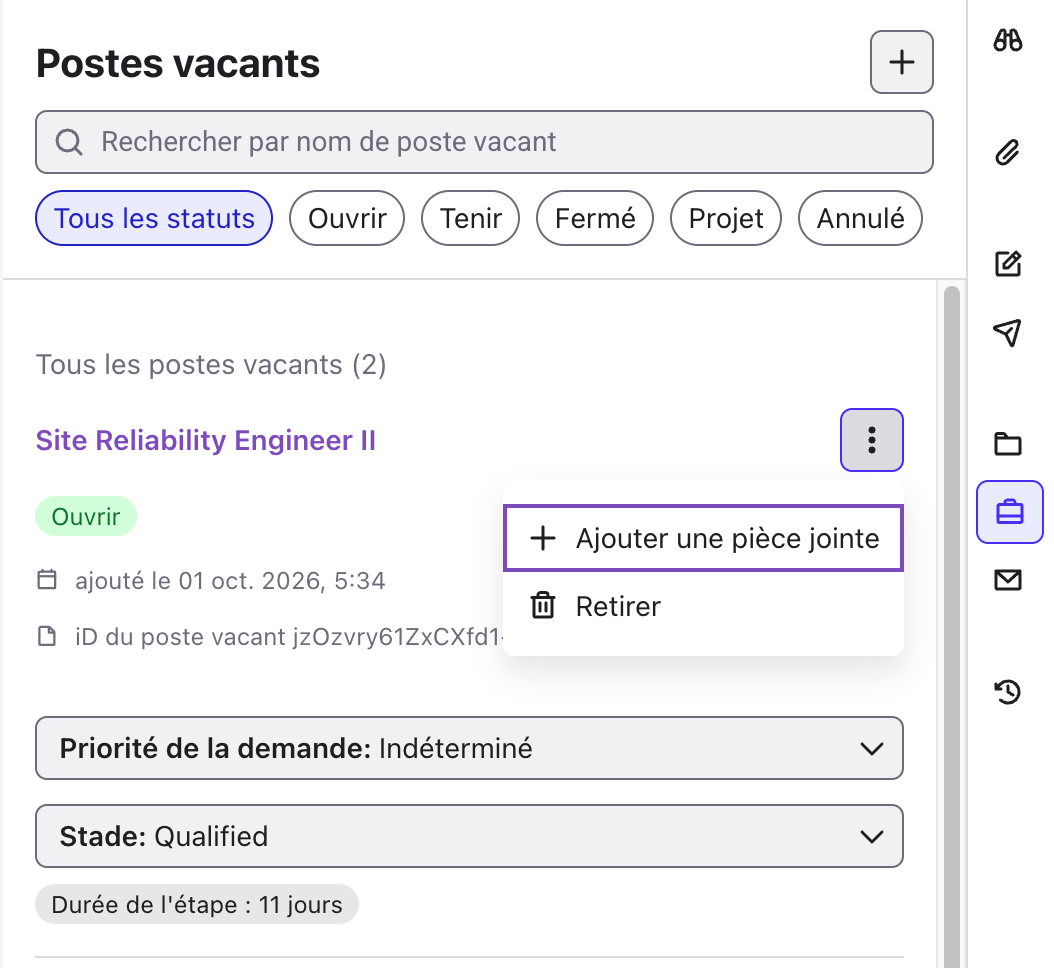The width and height of the screenshot is (1054, 968).
Task: Expand the Priorité de la demande dropdown
Action: tap(469, 748)
